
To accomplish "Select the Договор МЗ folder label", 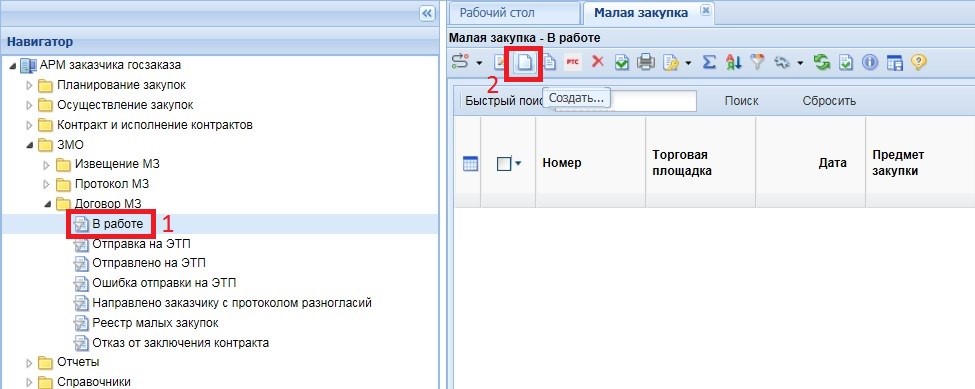I will click(x=108, y=204).
